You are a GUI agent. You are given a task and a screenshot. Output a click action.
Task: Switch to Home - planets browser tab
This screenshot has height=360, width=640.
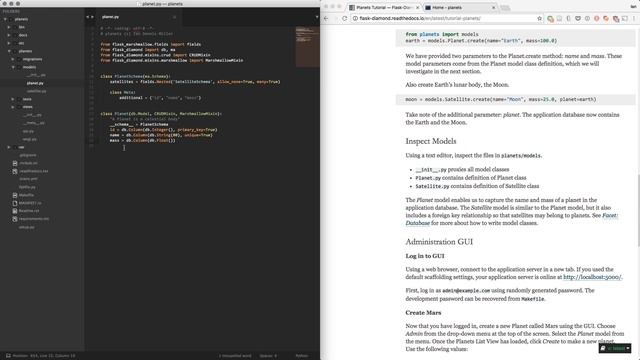459,8
